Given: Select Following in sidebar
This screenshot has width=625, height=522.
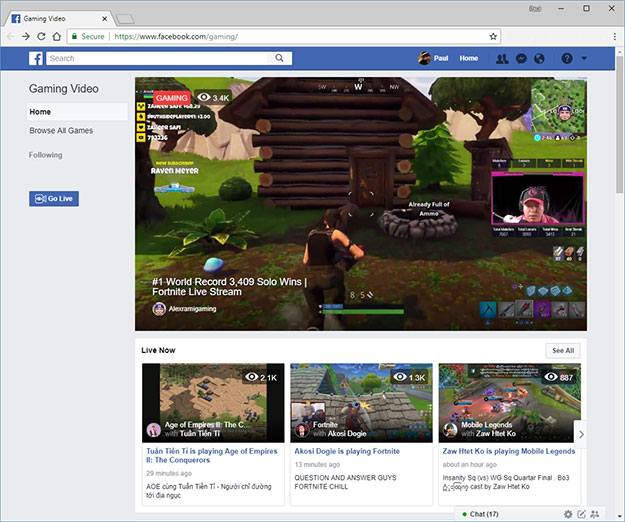Looking at the screenshot, I should click(x=45, y=155).
